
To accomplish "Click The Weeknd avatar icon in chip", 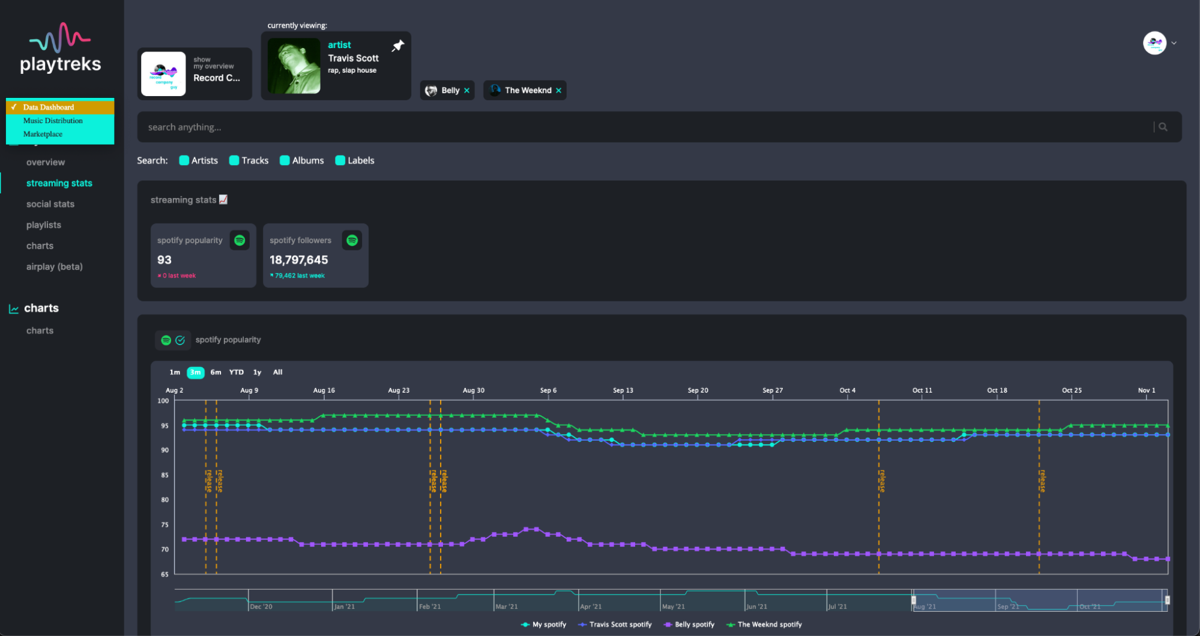I will tap(495, 90).
